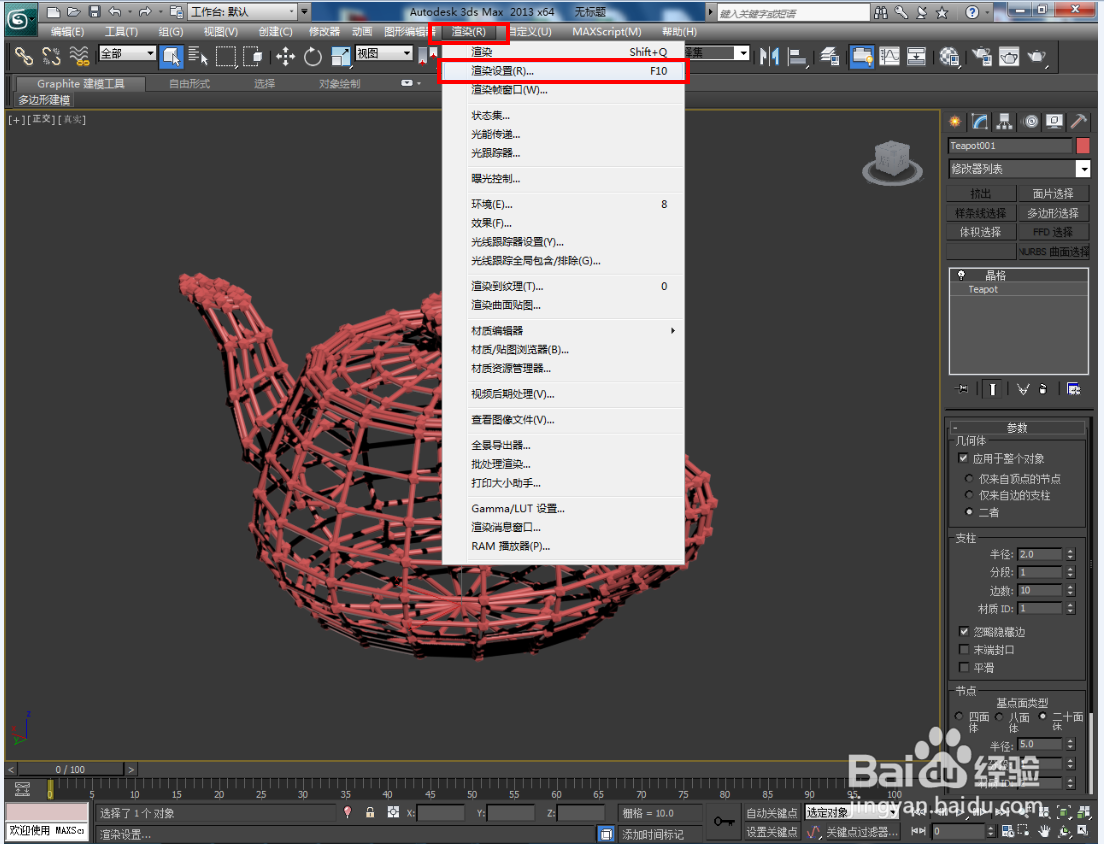The height and width of the screenshot is (844, 1104).
Task: Switch to the Motion panel tab
Action: coord(1030,122)
